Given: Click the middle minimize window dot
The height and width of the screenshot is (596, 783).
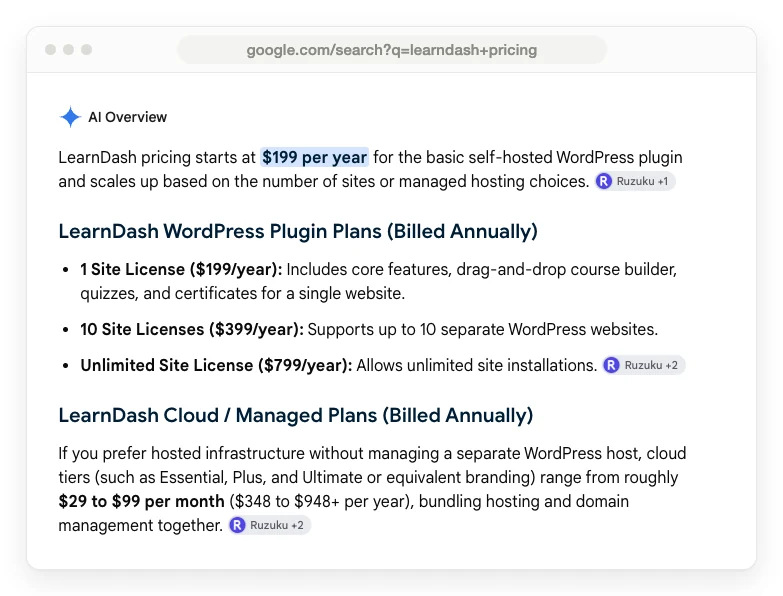Looking at the screenshot, I should point(68,49).
